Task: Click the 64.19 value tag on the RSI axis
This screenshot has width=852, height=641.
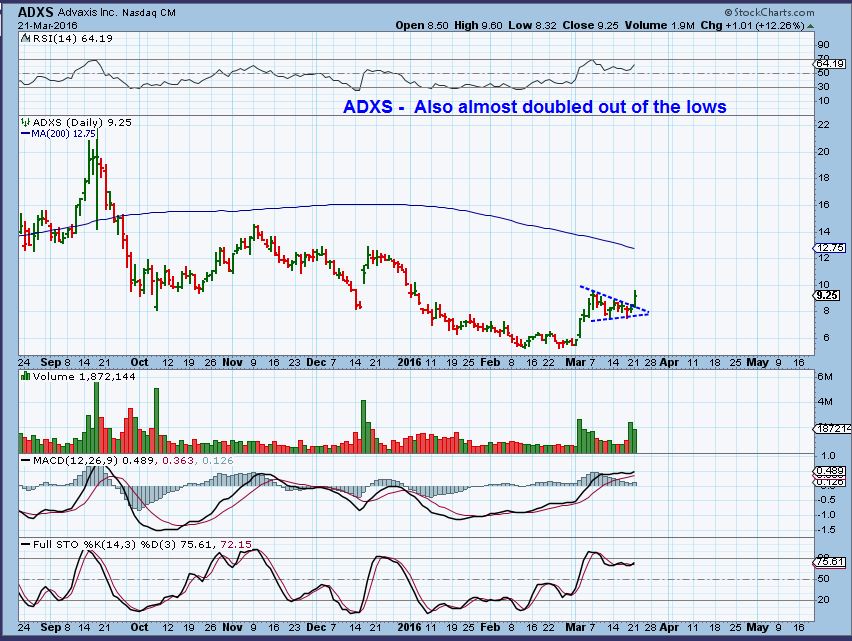Action: [x=830, y=64]
